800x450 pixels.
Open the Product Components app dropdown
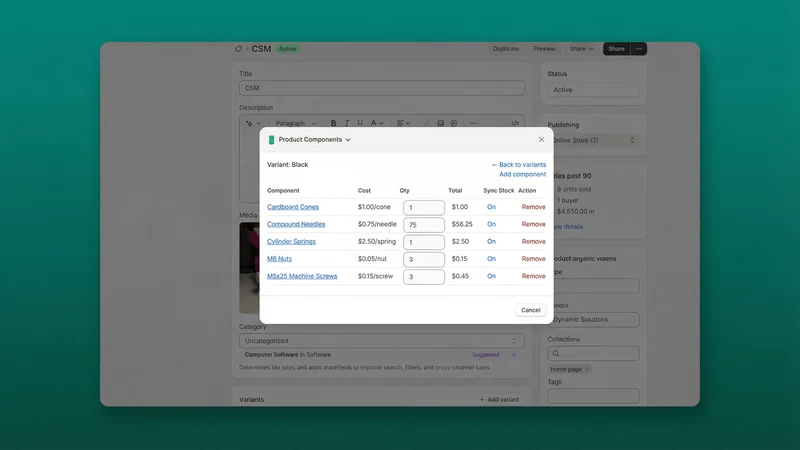[314, 139]
